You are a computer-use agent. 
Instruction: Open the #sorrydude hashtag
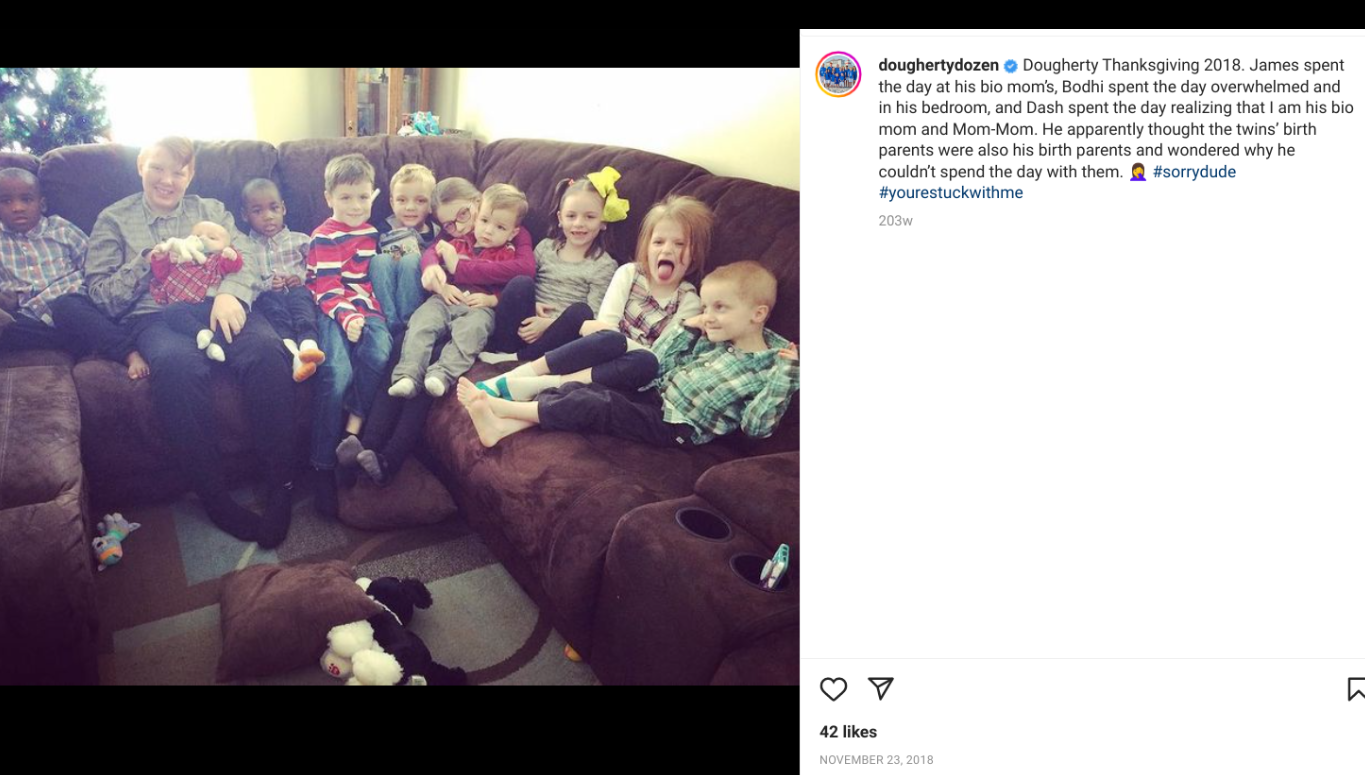1194,172
